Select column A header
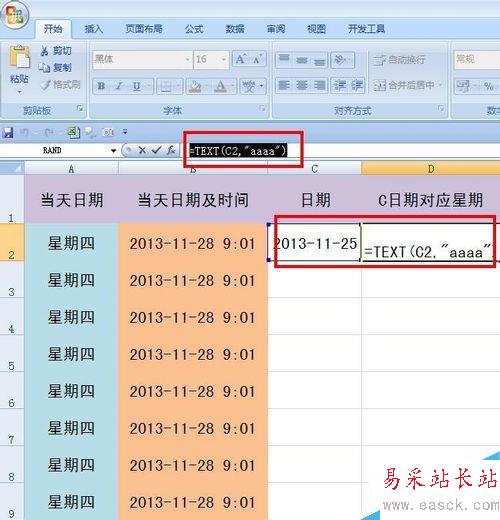This screenshot has height=520, width=500. pos(71,169)
